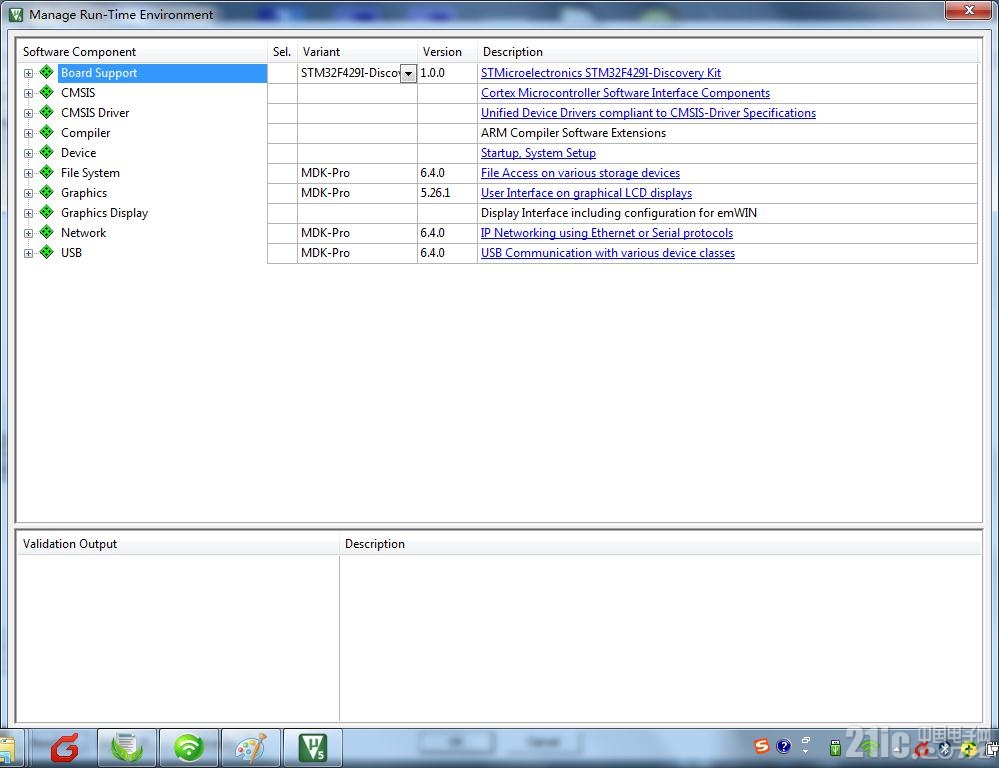Screen dimensions: 999x768
Task: Select the CMSIS Driver row label
Action: [95, 113]
